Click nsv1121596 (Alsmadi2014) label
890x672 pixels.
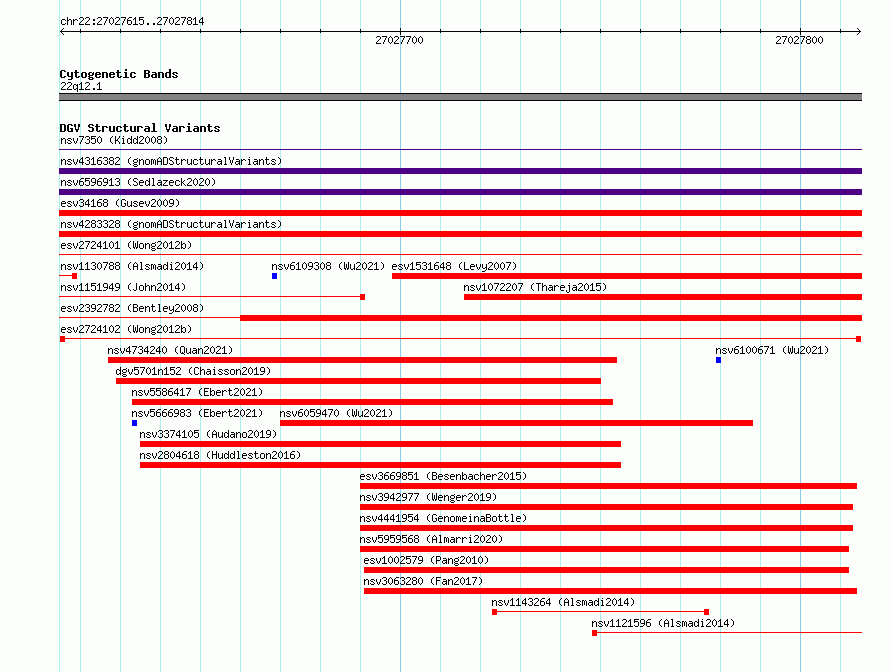(663, 623)
